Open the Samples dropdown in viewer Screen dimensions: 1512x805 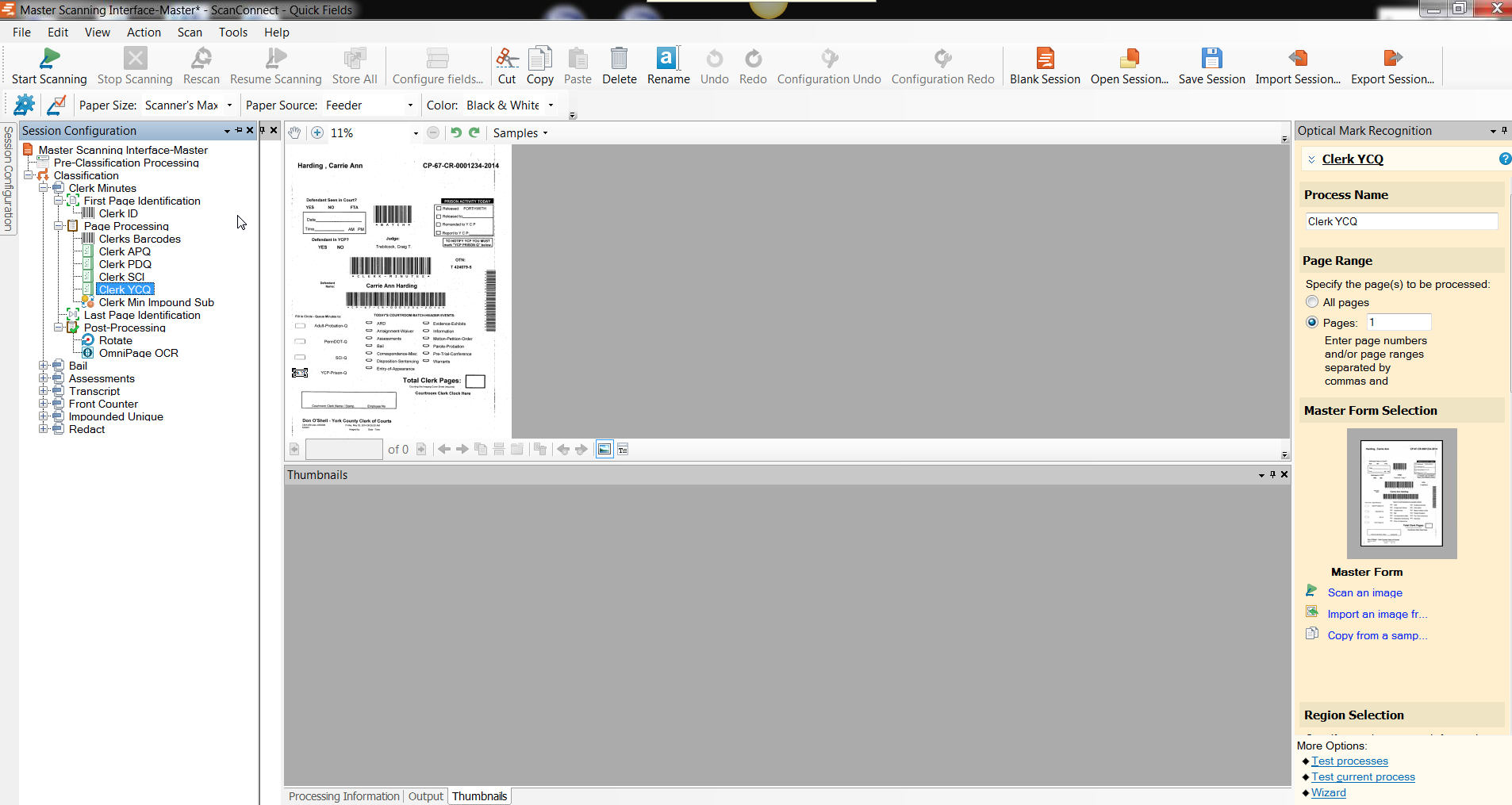[520, 133]
